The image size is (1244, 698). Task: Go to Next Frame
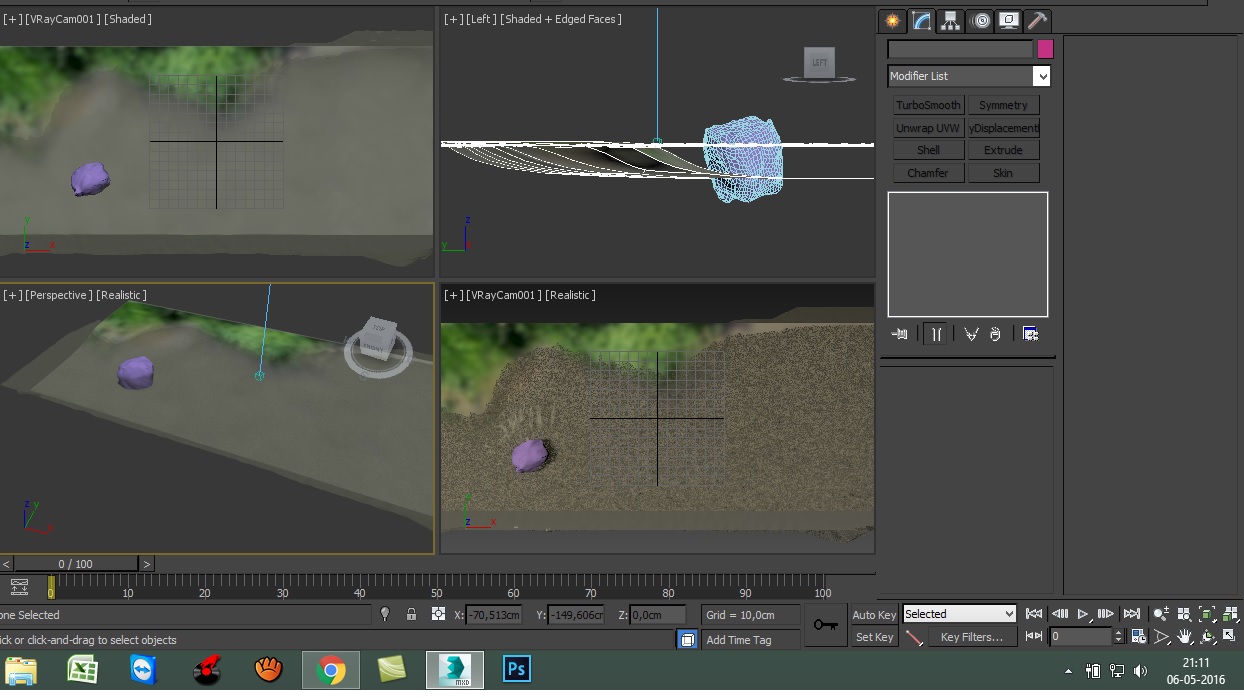[1105, 614]
